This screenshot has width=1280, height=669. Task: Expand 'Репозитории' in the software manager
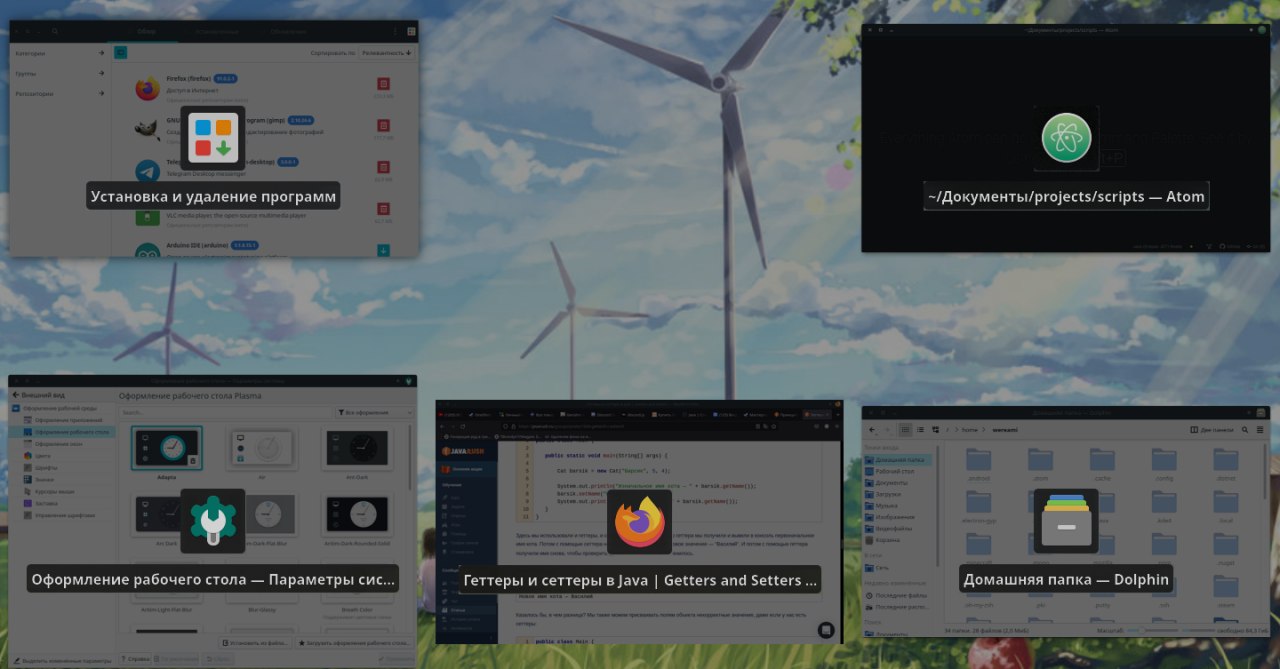pos(59,94)
